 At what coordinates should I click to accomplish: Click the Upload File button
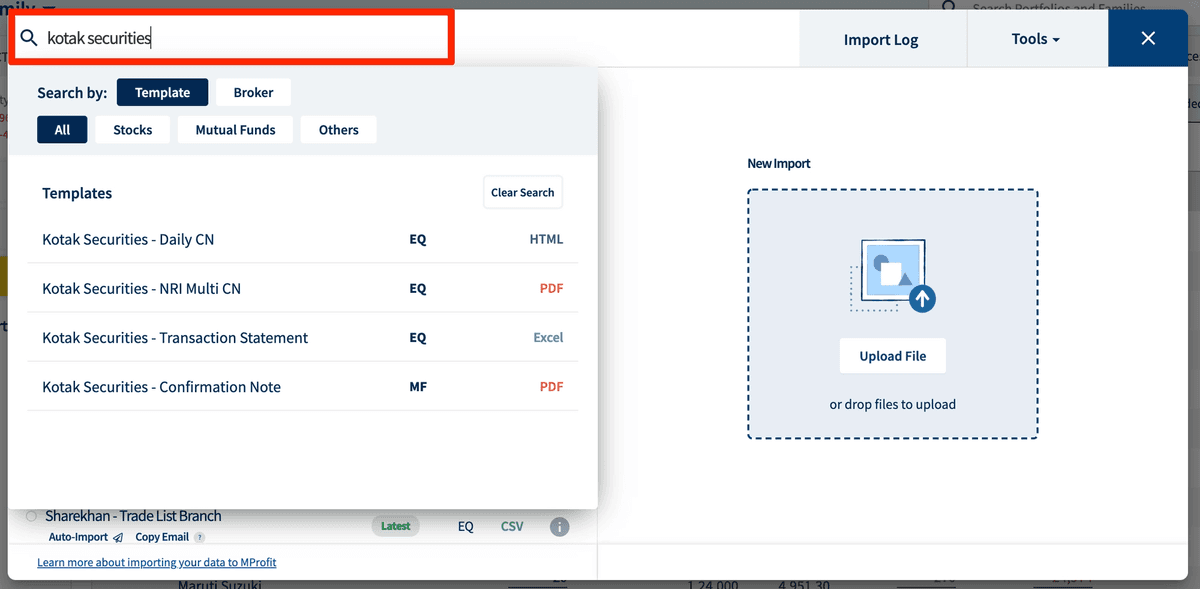893,356
